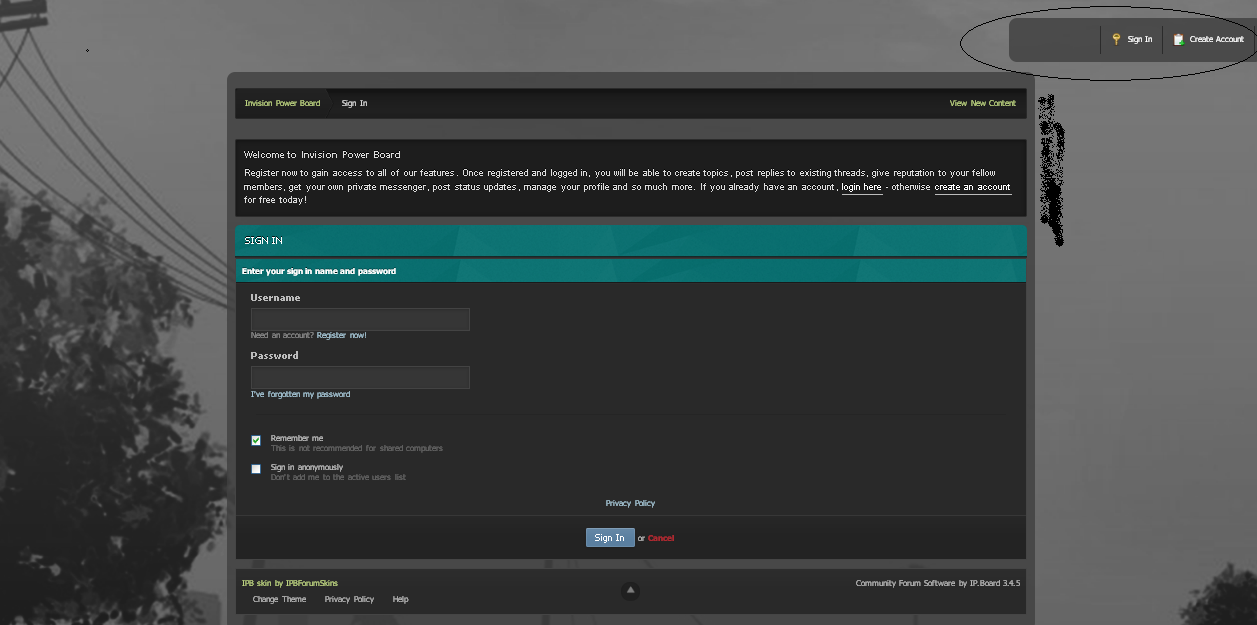Open View New Content link
This screenshot has width=1257, height=625.
[982, 103]
